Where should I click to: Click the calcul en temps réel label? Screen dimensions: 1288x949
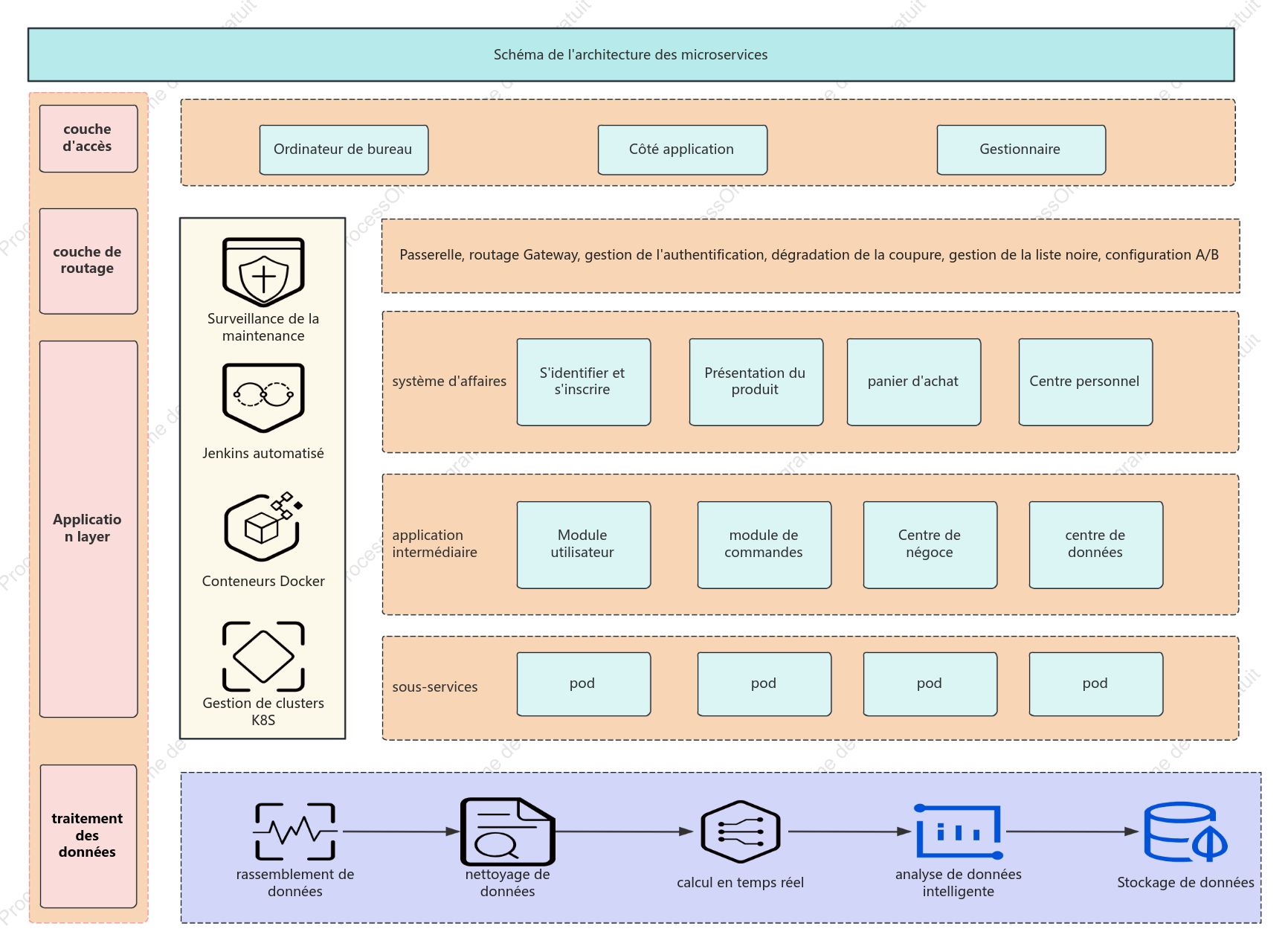click(740, 883)
